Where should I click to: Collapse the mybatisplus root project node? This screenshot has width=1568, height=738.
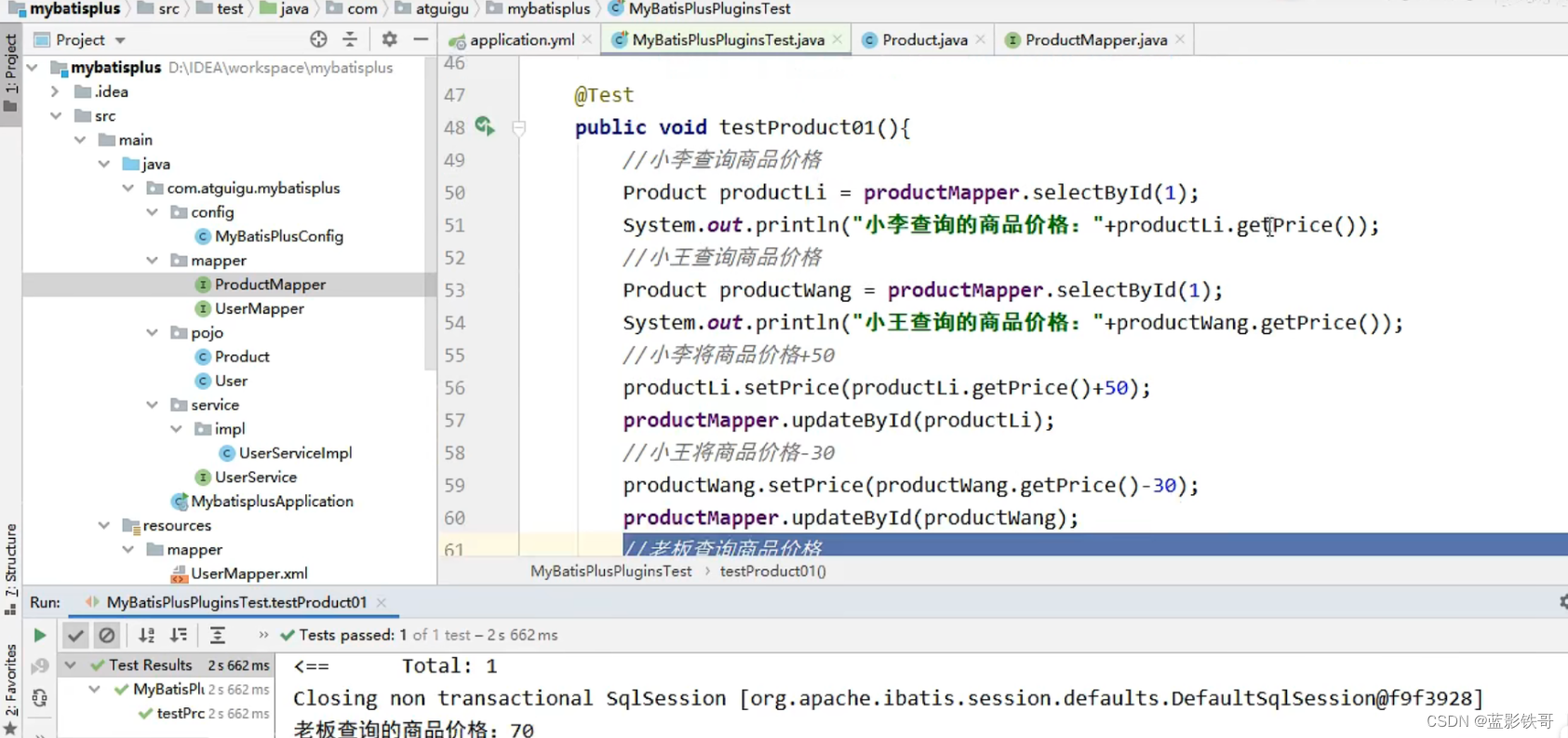coord(33,67)
